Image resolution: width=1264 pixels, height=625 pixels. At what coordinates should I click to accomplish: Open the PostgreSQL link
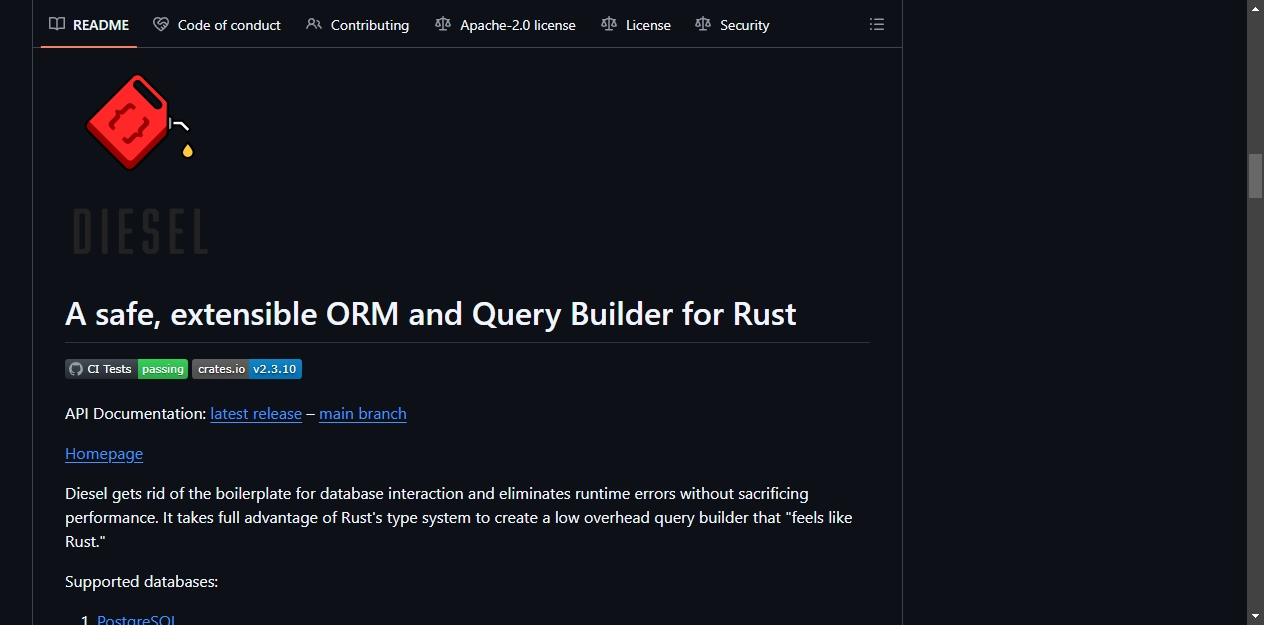pyautogui.click(x=136, y=621)
